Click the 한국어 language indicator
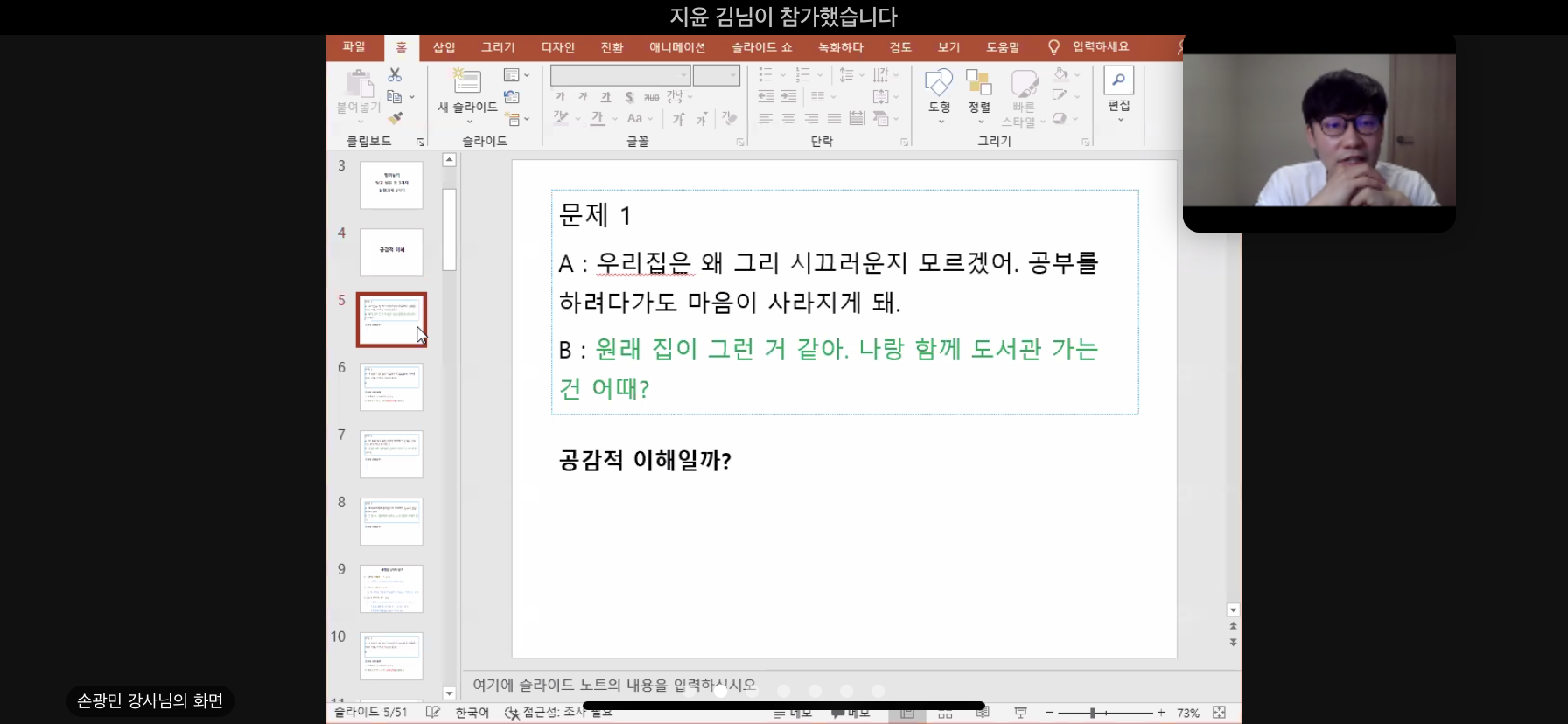 [x=472, y=713]
